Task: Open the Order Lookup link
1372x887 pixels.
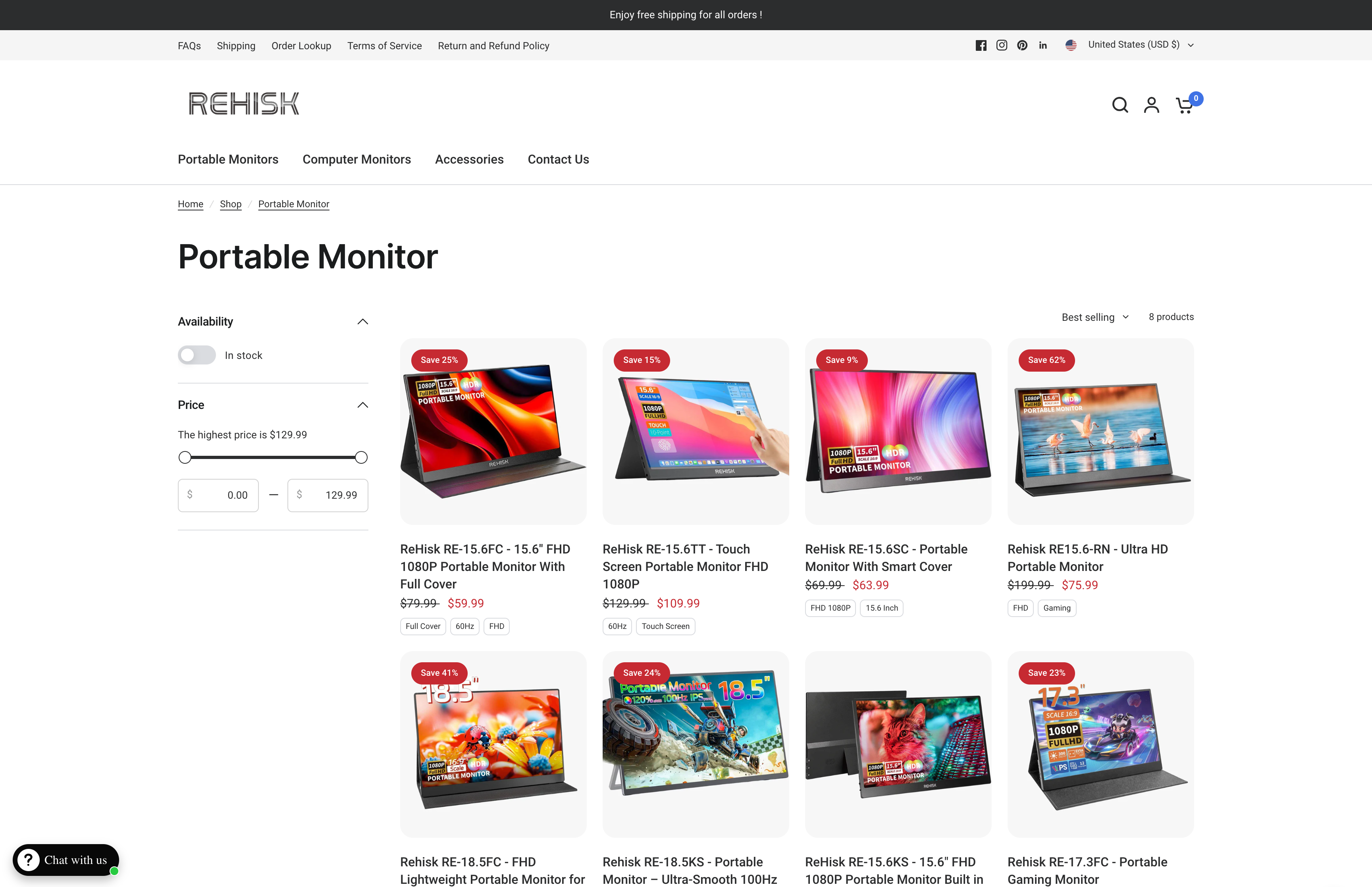Action: (x=301, y=46)
